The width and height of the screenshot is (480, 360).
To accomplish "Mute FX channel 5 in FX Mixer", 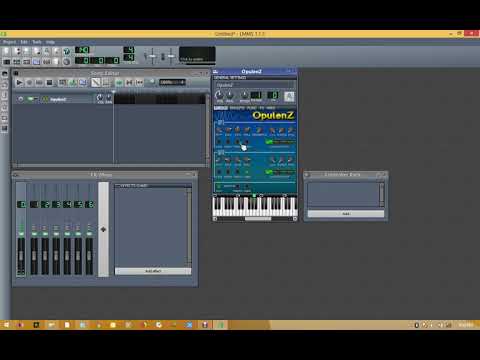I will [78, 234].
